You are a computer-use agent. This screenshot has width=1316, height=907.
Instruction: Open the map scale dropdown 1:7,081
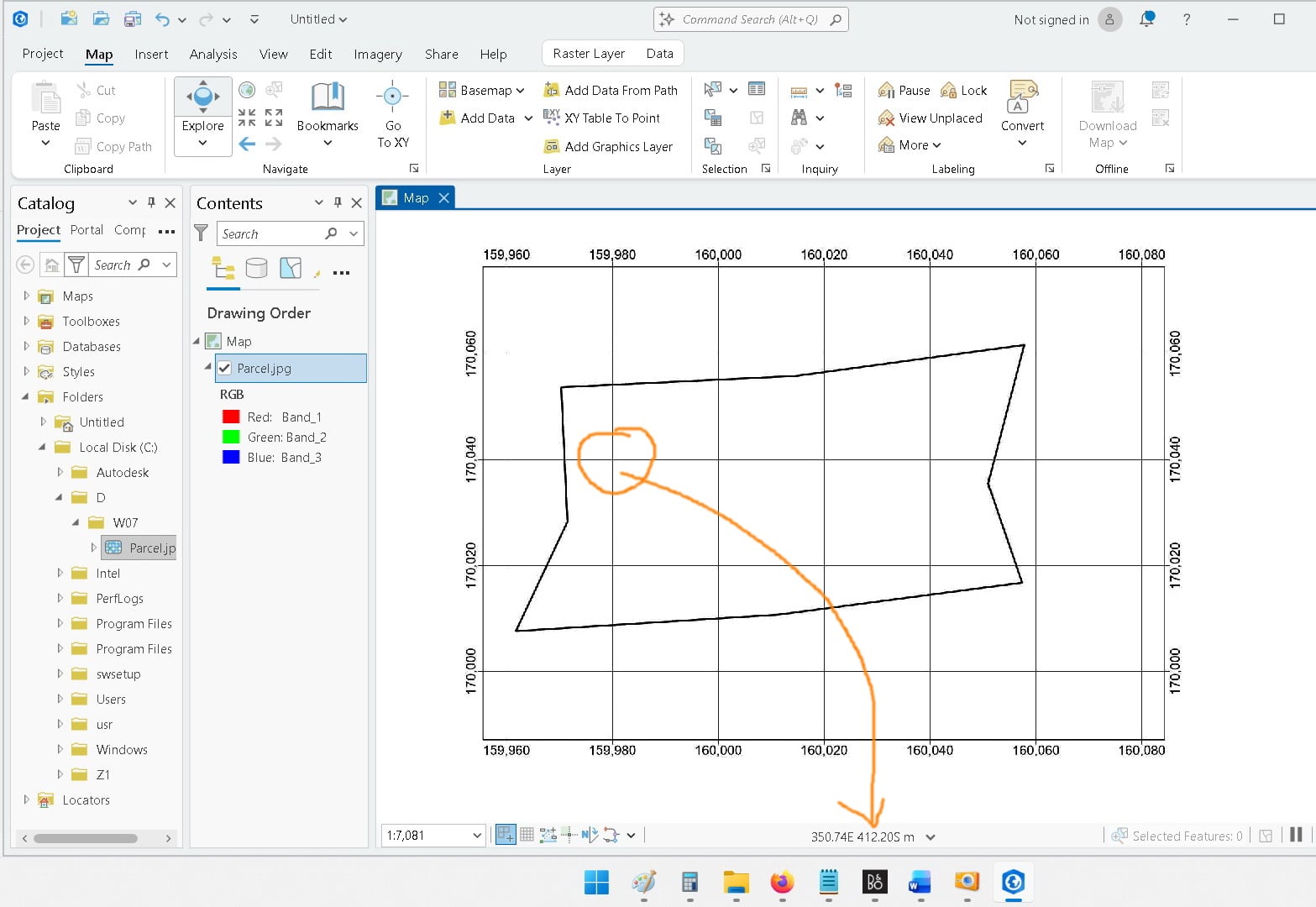pos(477,836)
